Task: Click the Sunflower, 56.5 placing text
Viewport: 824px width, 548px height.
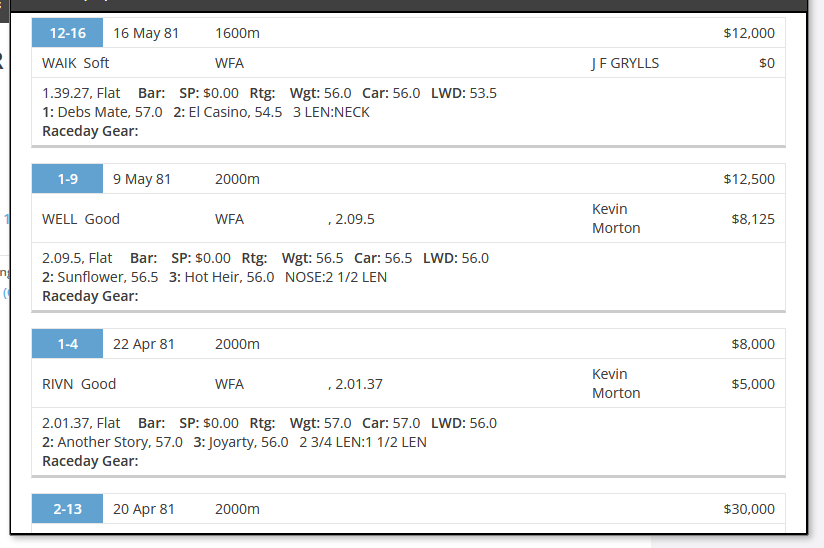Action: point(108,277)
